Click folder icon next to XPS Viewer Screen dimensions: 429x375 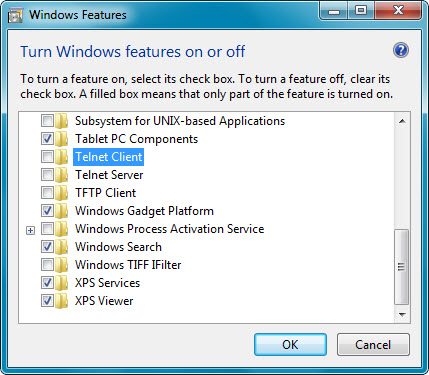point(62,301)
